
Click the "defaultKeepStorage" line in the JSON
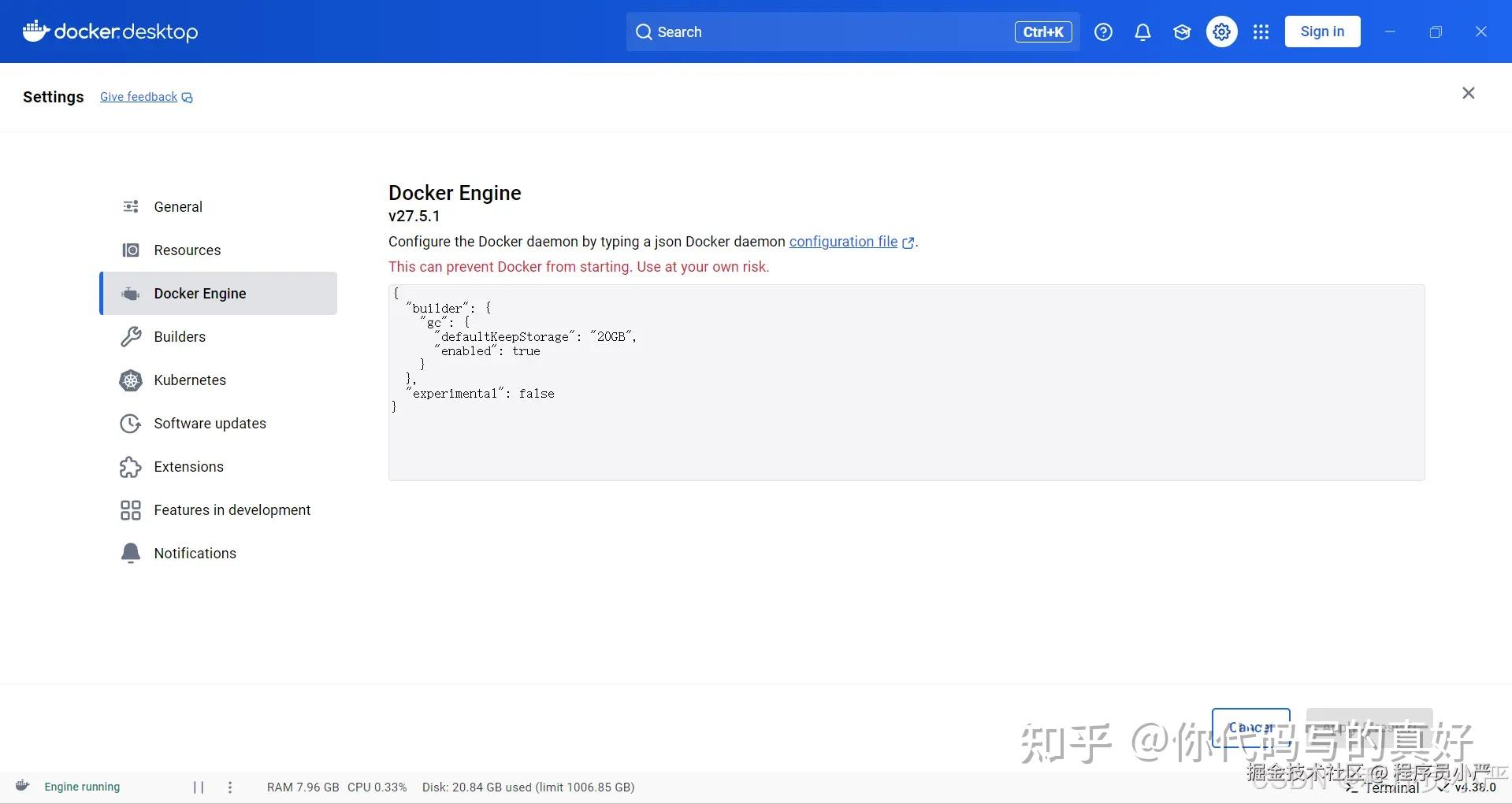tap(536, 337)
